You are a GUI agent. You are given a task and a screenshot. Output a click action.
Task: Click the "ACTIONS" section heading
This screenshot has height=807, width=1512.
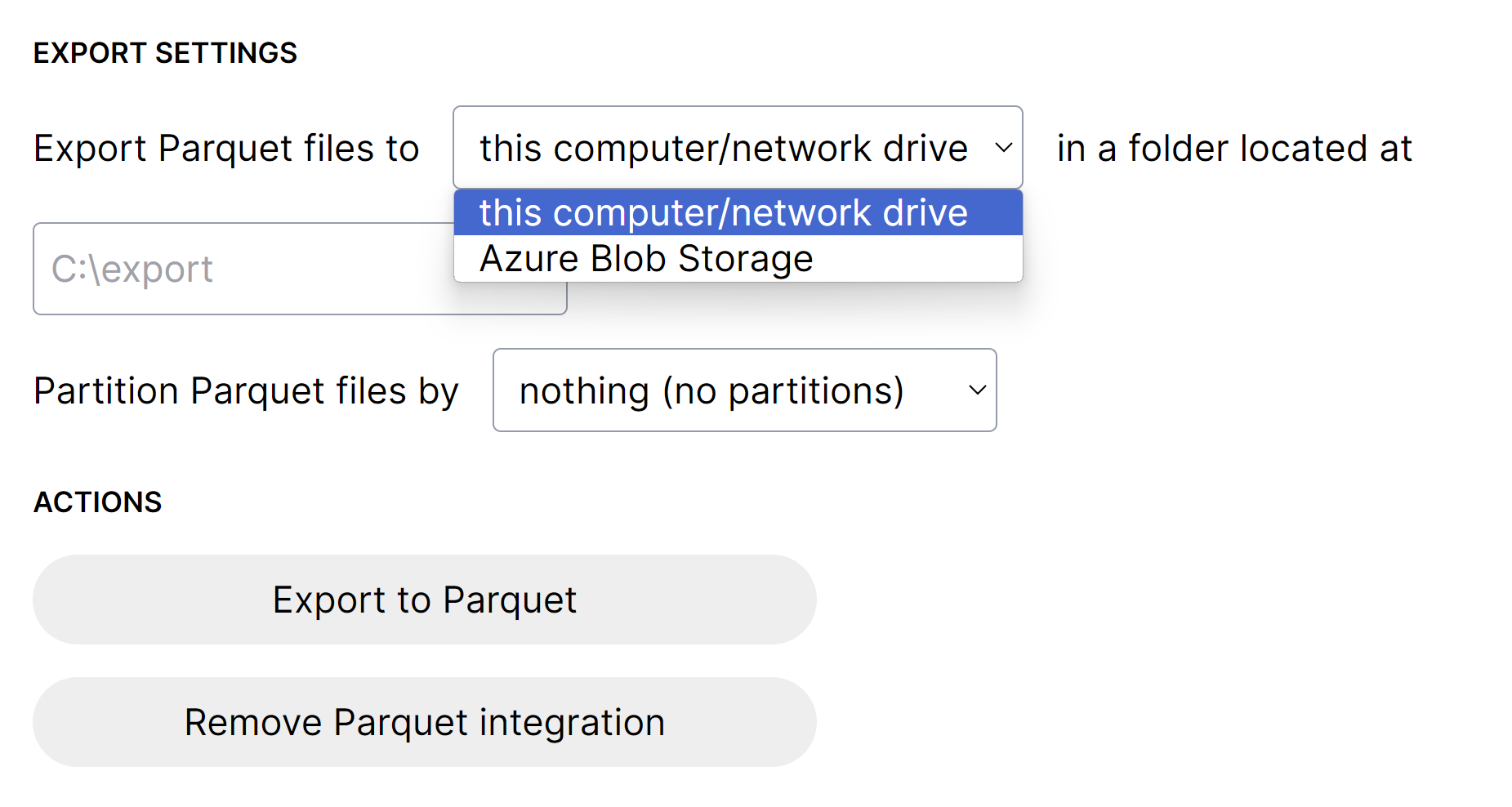click(97, 502)
